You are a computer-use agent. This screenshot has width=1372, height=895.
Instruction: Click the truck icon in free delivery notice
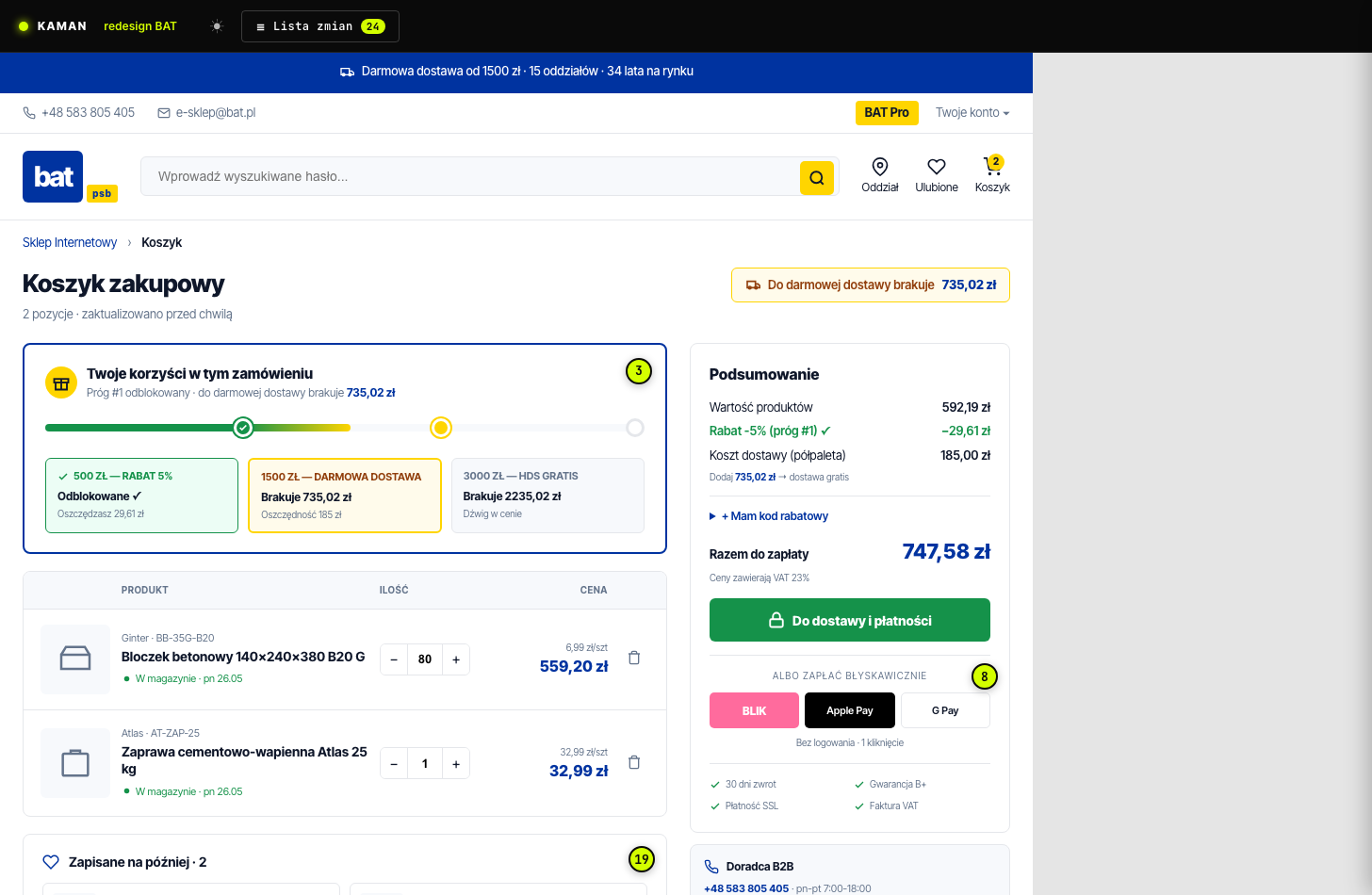753,285
